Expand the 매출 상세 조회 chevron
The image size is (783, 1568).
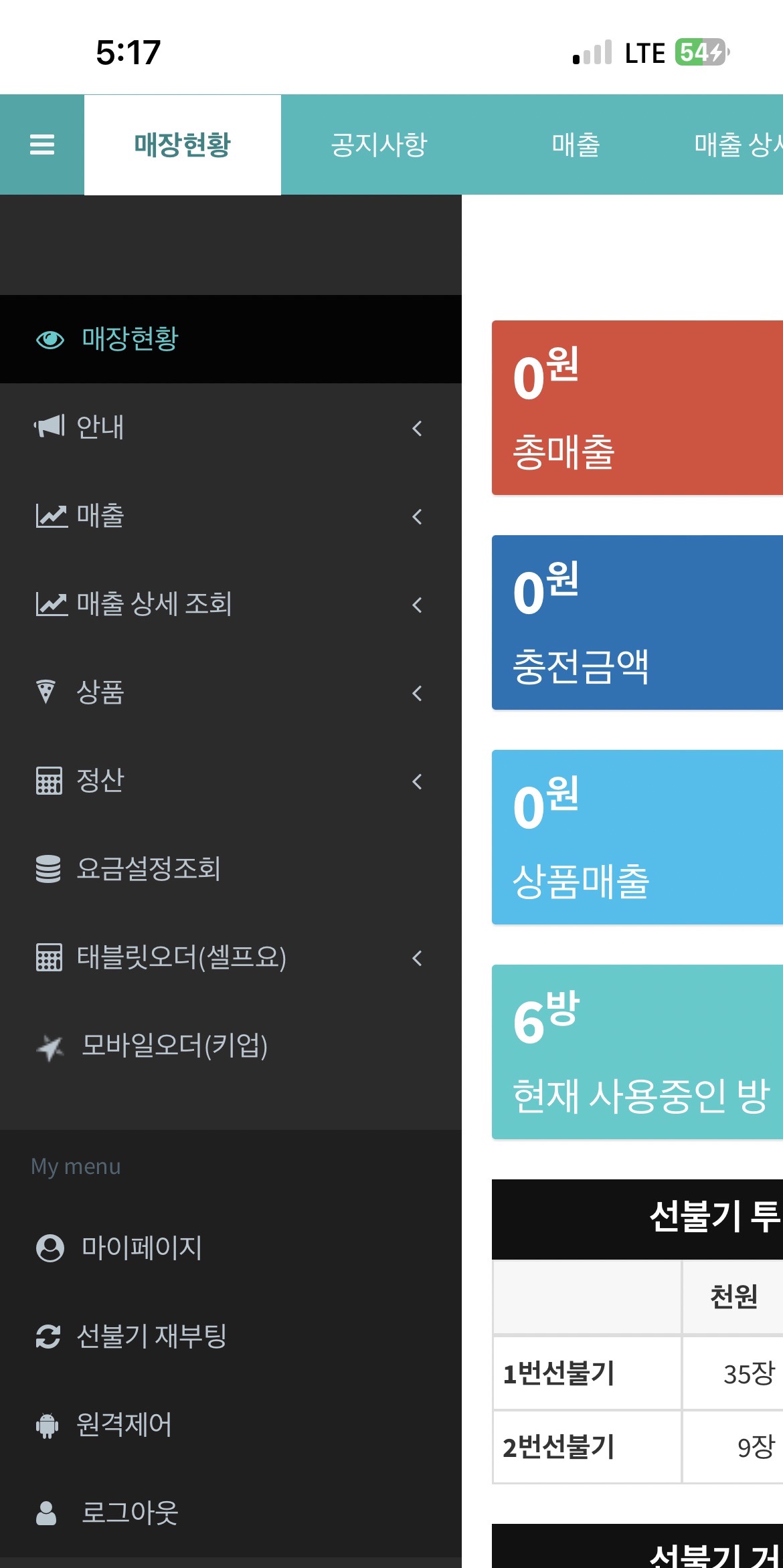point(417,605)
